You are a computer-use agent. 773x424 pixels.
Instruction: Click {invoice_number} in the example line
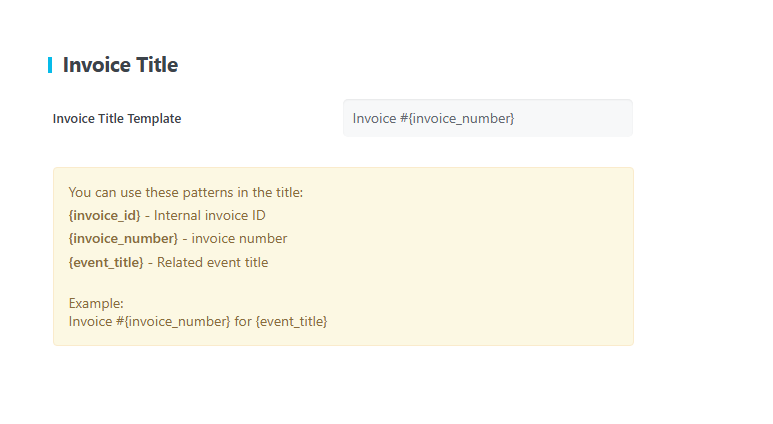pyautogui.click(x=178, y=322)
